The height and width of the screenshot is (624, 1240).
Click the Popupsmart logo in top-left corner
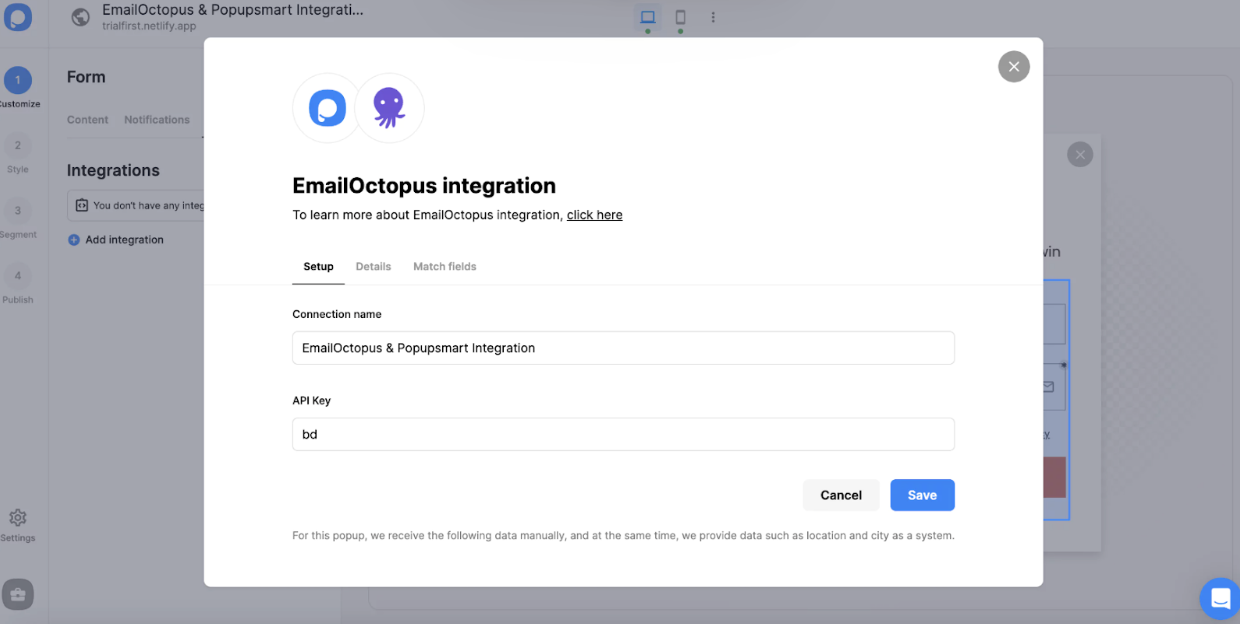click(x=18, y=17)
